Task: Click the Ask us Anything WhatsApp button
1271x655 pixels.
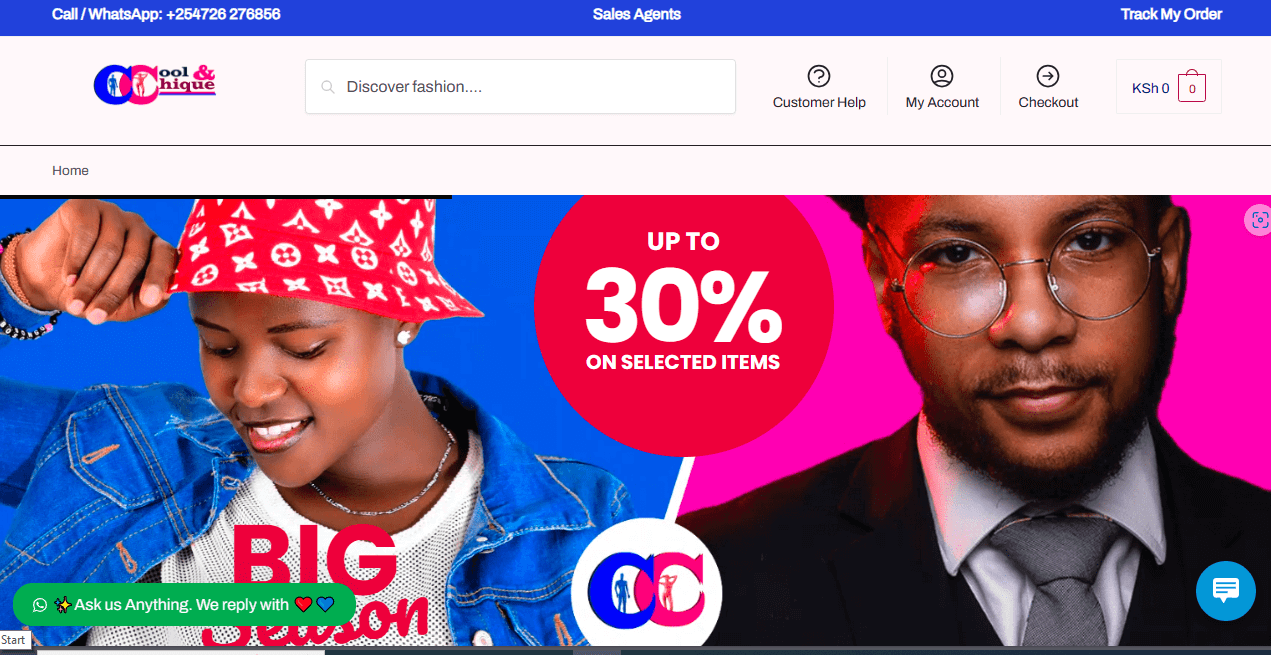Action: click(184, 605)
